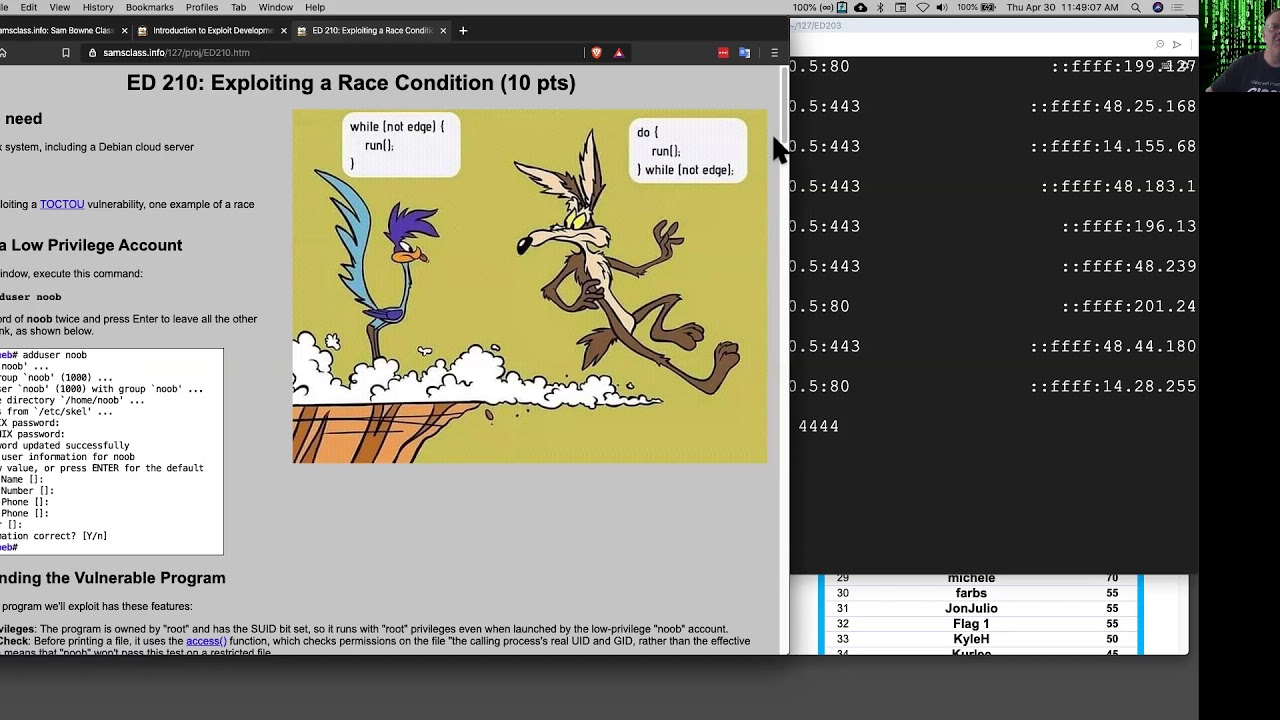The width and height of the screenshot is (1280, 720).
Task: Click the circled minus icon in right window
Action: 1160,44
